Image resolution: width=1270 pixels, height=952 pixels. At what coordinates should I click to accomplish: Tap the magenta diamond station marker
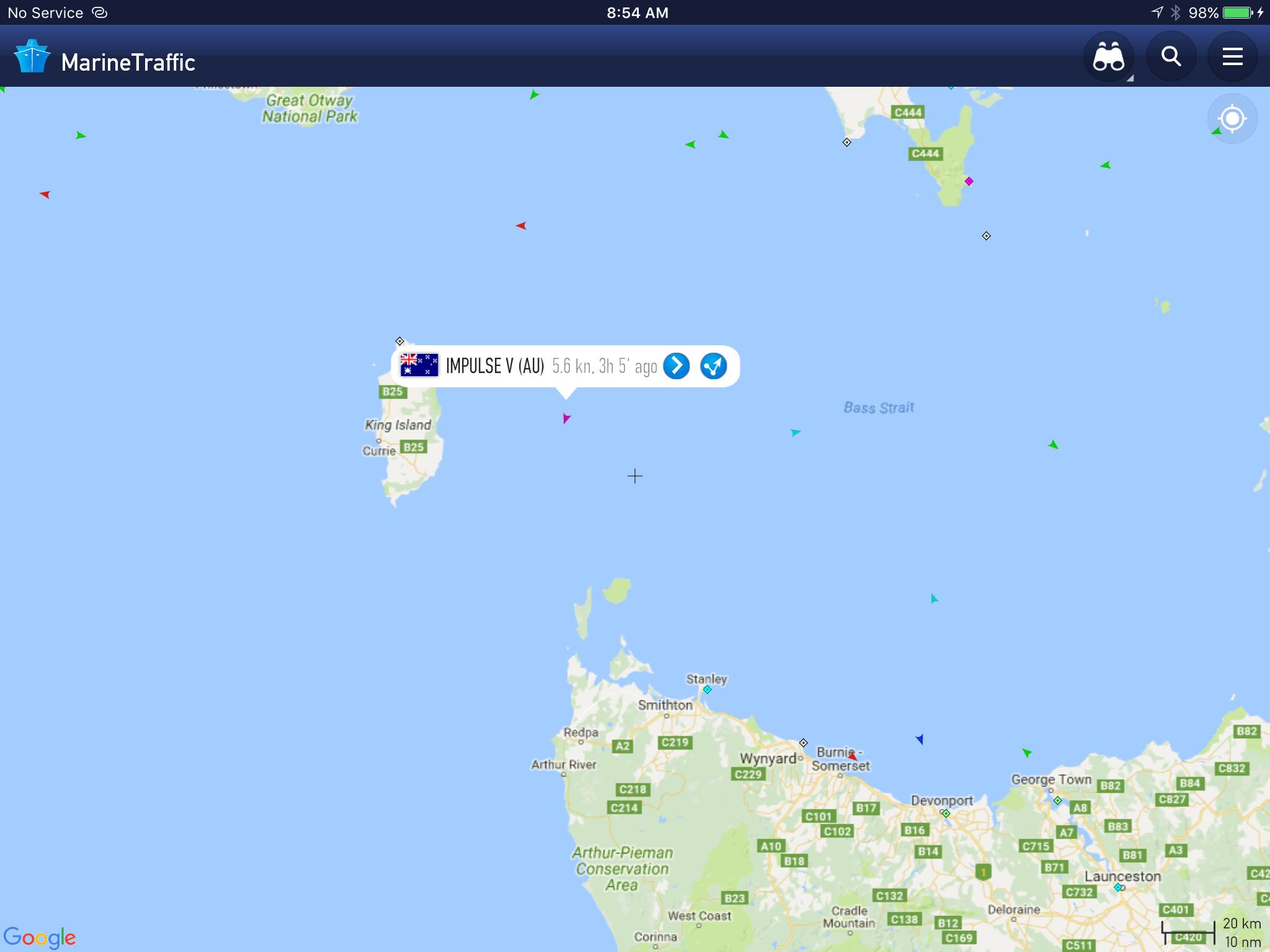[969, 182]
